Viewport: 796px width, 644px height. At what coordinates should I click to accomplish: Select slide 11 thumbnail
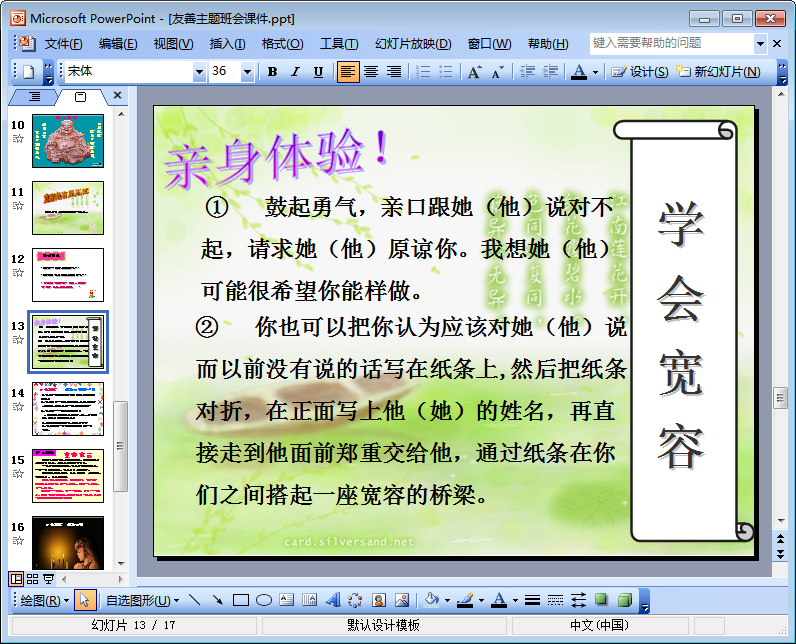[x=68, y=208]
